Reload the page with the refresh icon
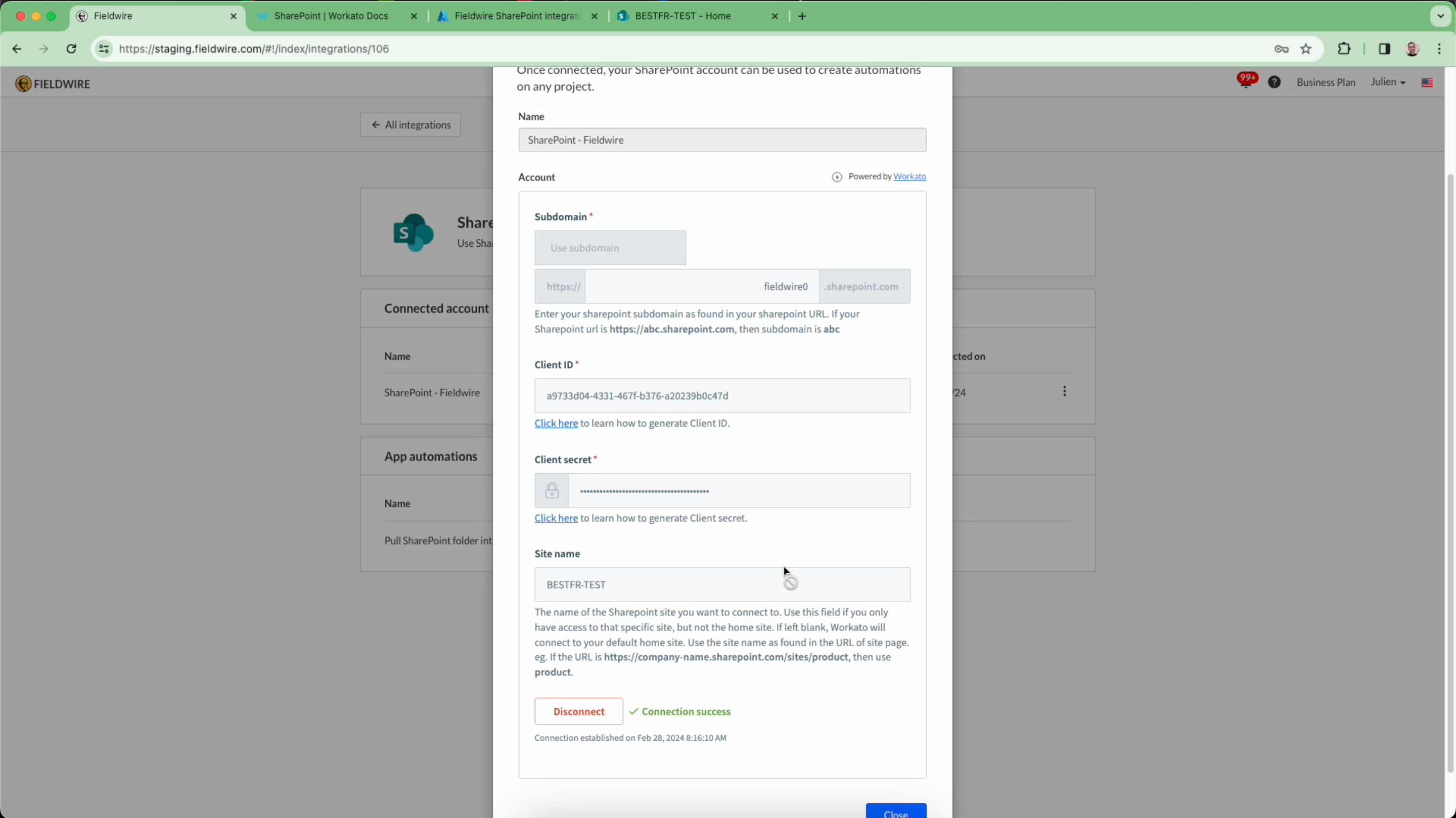The height and width of the screenshot is (818, 1456). pyautogui.click(x=71, y=49)
